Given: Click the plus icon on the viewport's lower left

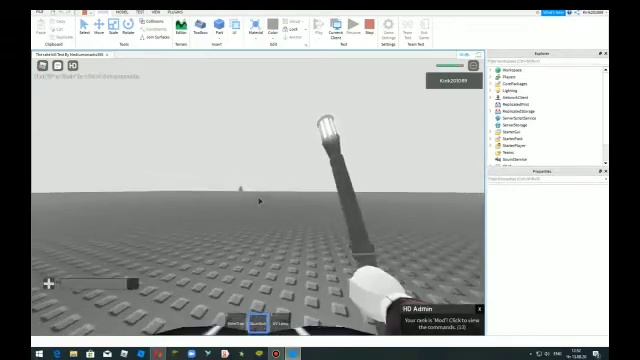Looking at the screenshot, I should point(49,283).
